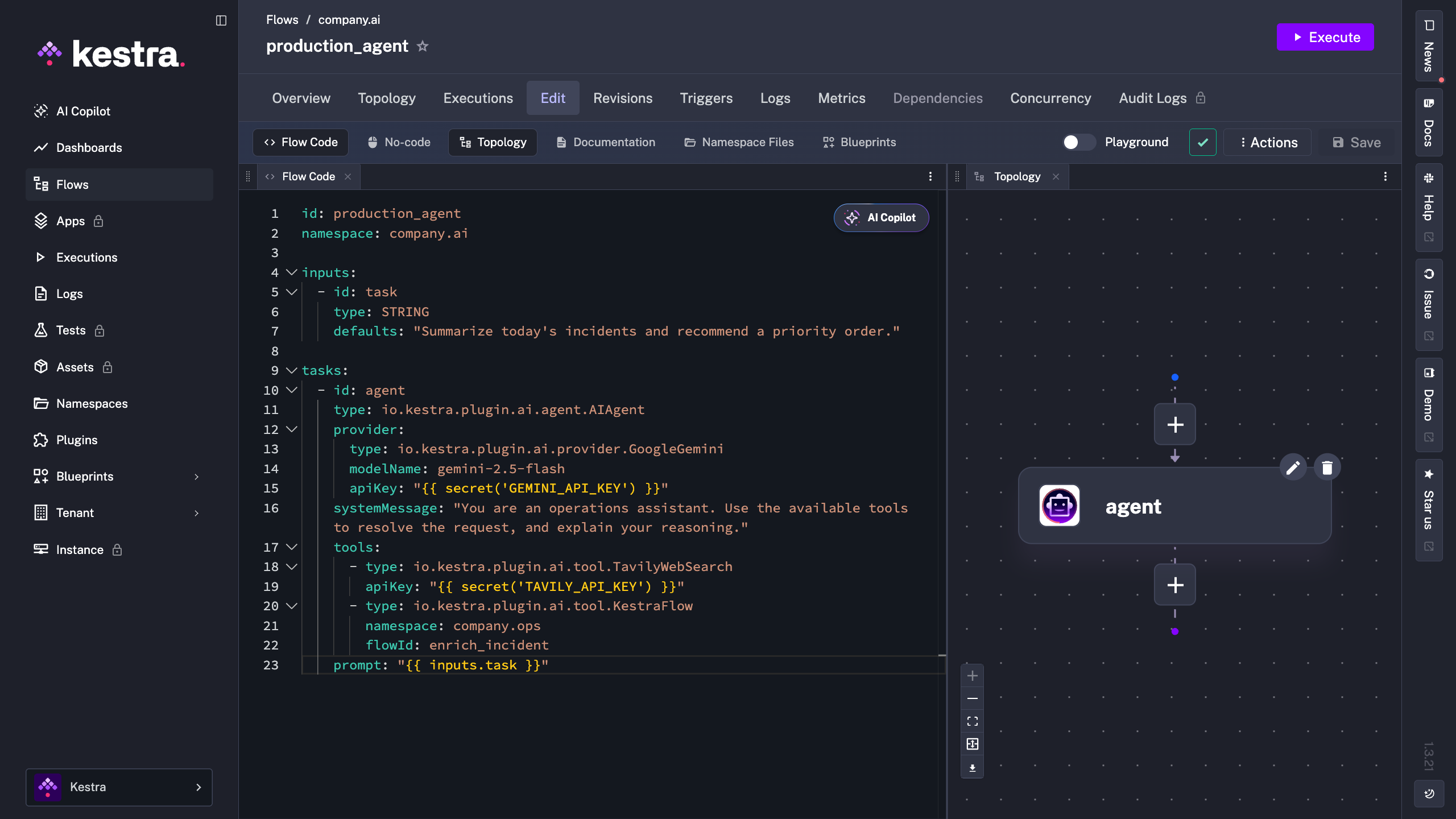Add a task below the agent node
Viewport: 1456px width, 819px height.
coord(1175,585)
